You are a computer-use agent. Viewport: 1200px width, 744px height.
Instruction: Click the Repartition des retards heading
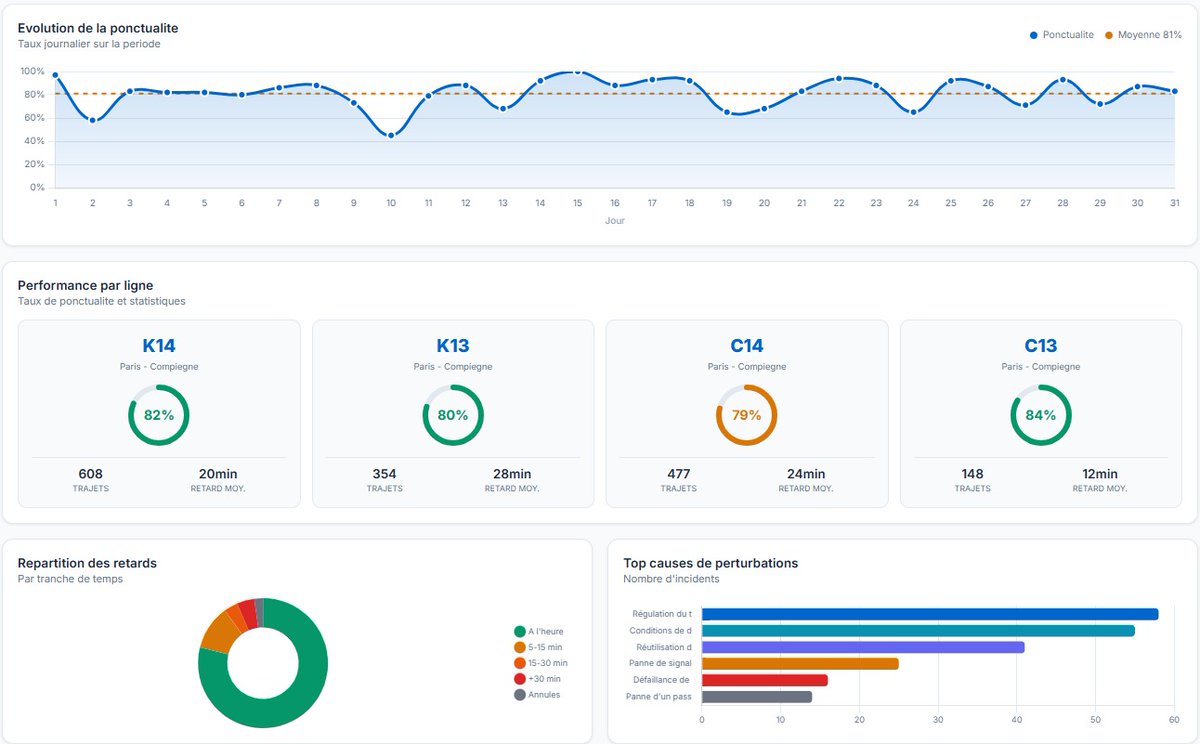coord(87,563)
